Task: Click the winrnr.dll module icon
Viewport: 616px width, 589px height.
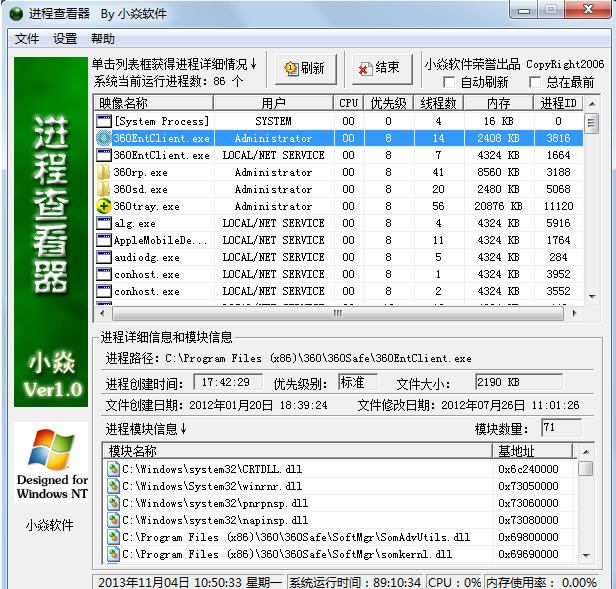Action: pos(114,486)
